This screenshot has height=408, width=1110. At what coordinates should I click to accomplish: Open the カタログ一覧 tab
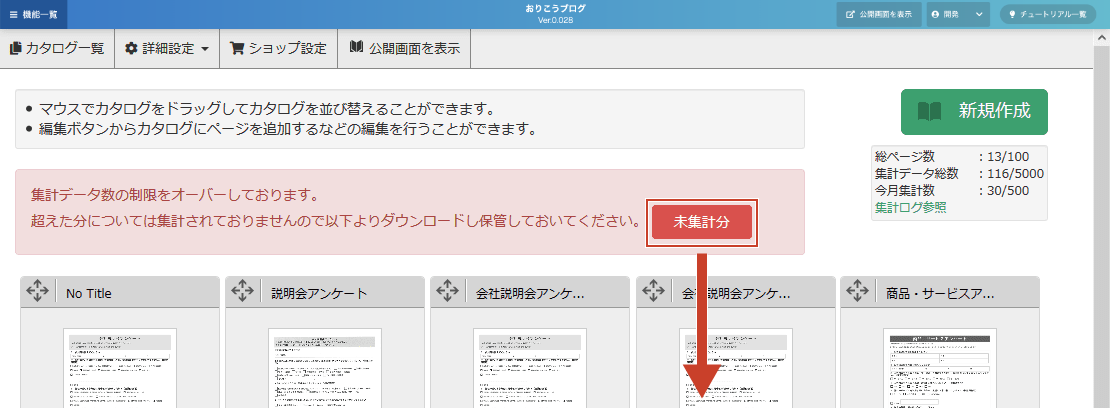[x=57, y=48]
